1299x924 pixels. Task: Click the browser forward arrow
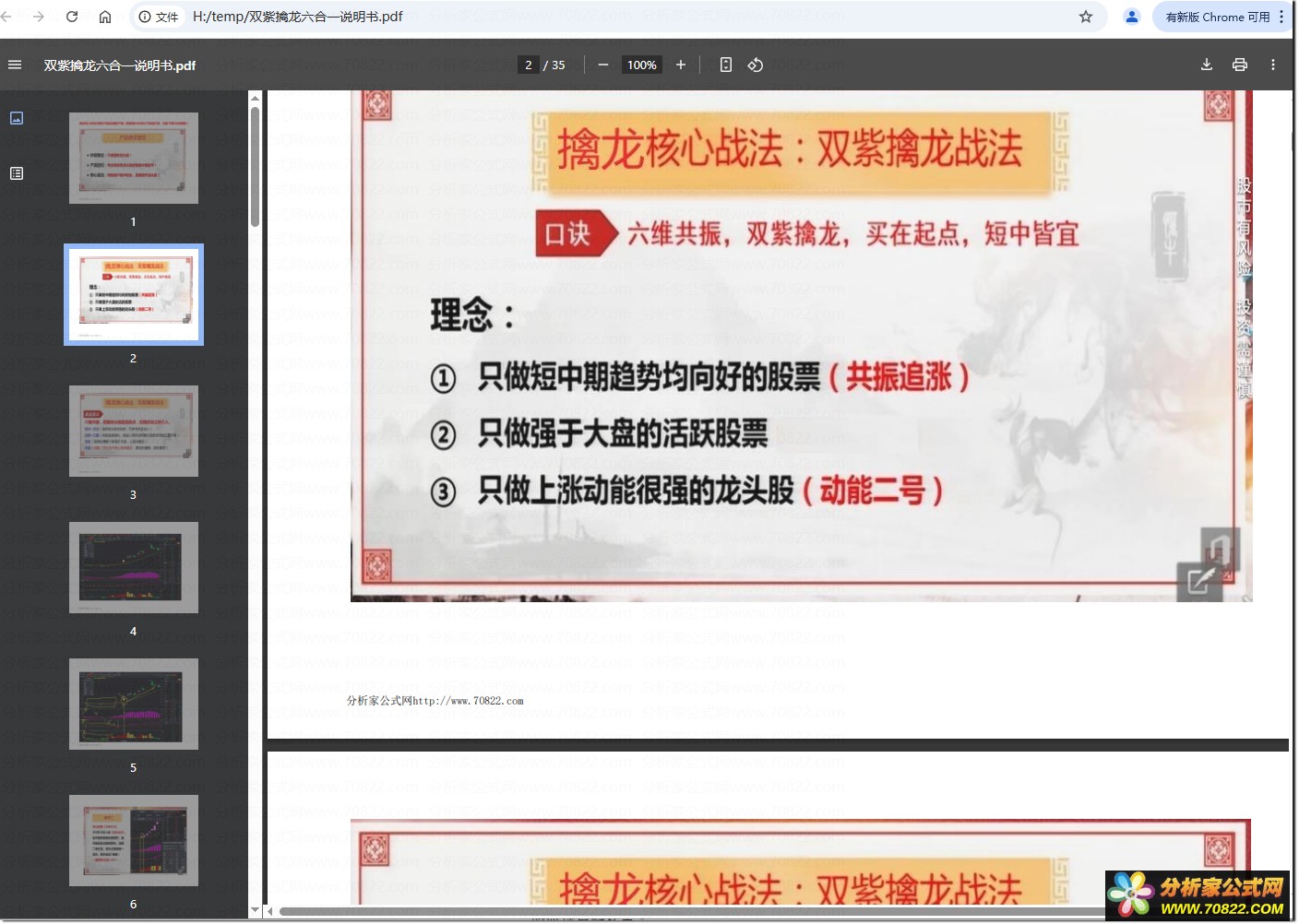[x=39, y=17]
